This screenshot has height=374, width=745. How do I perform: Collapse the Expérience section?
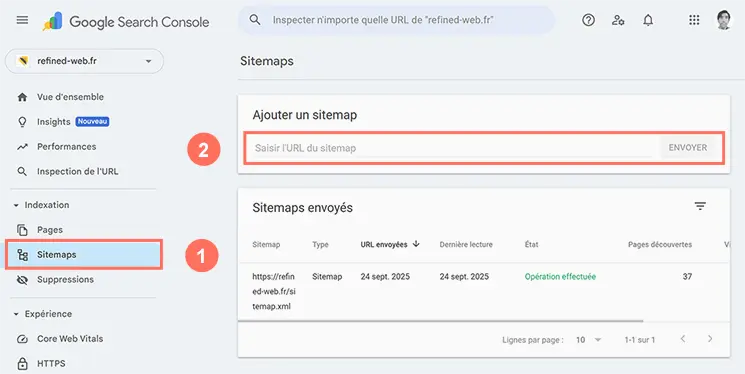tap(16, 314)
